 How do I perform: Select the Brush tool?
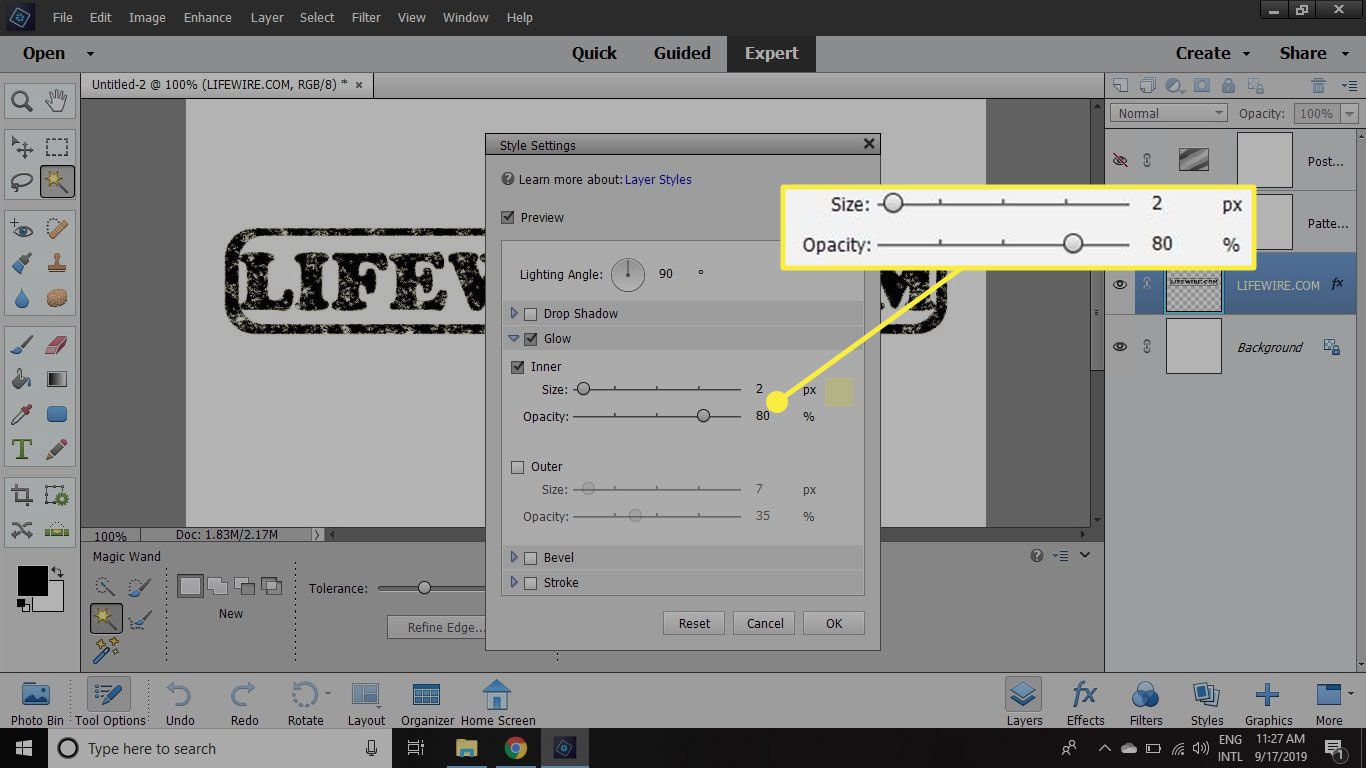tap(22, 346)
